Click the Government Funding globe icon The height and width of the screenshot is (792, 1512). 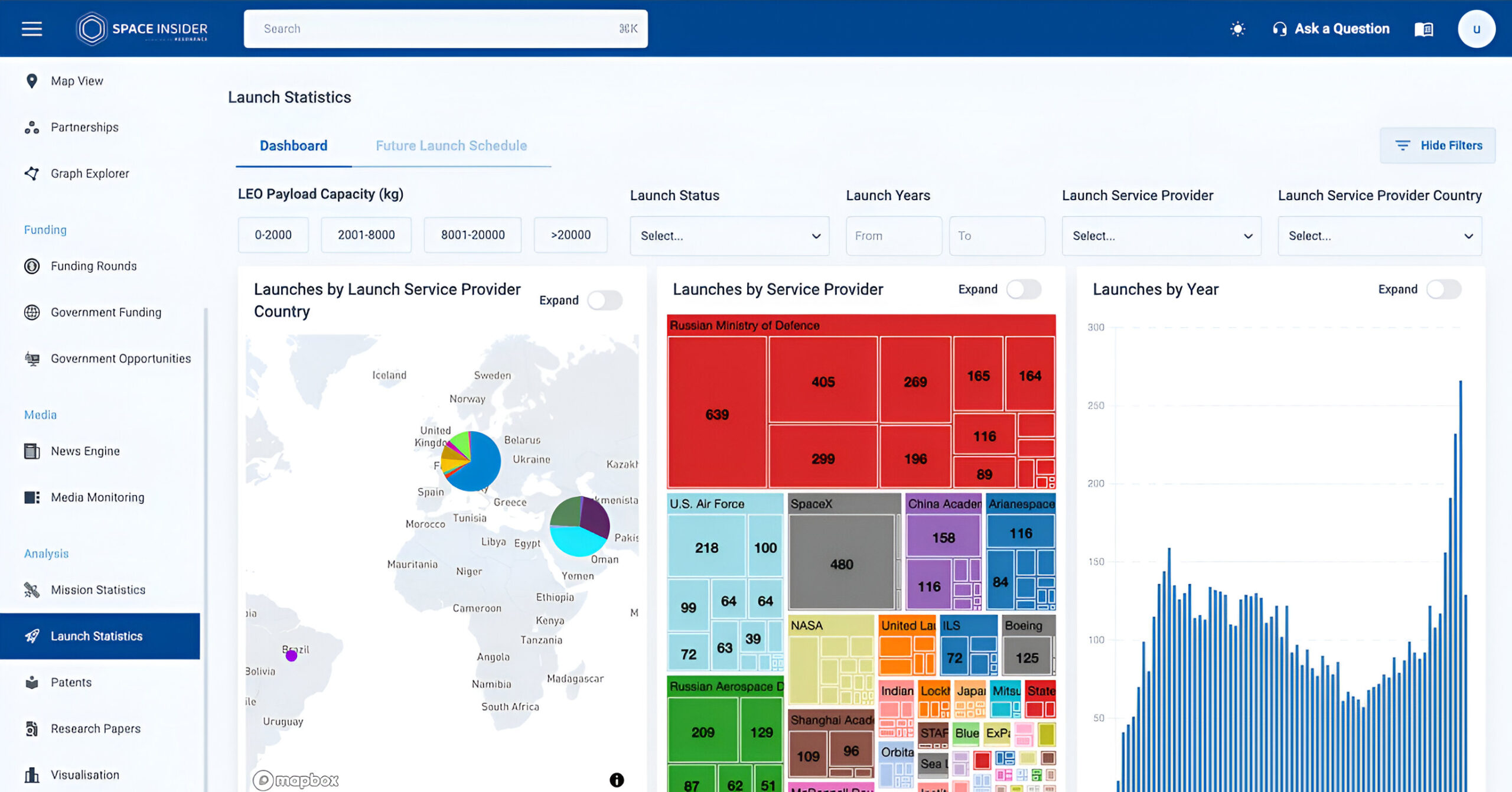(32, 312)
